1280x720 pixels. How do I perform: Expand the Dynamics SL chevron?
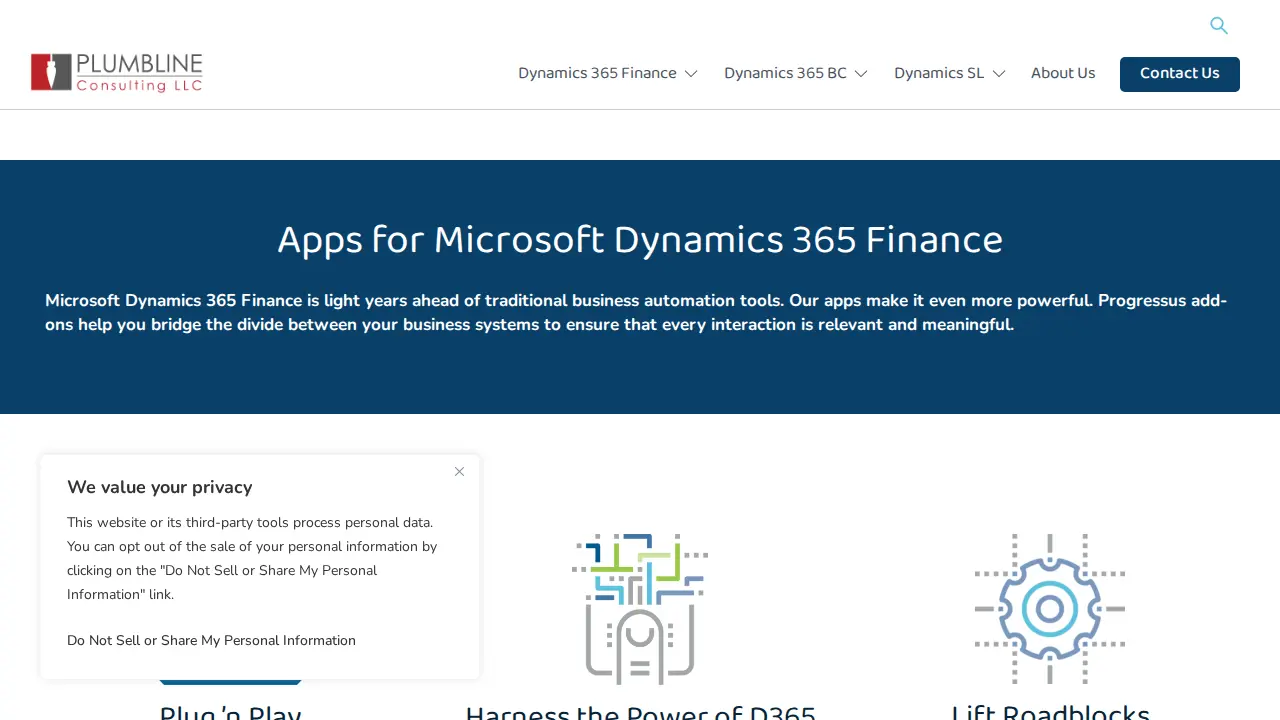point(998,74)
